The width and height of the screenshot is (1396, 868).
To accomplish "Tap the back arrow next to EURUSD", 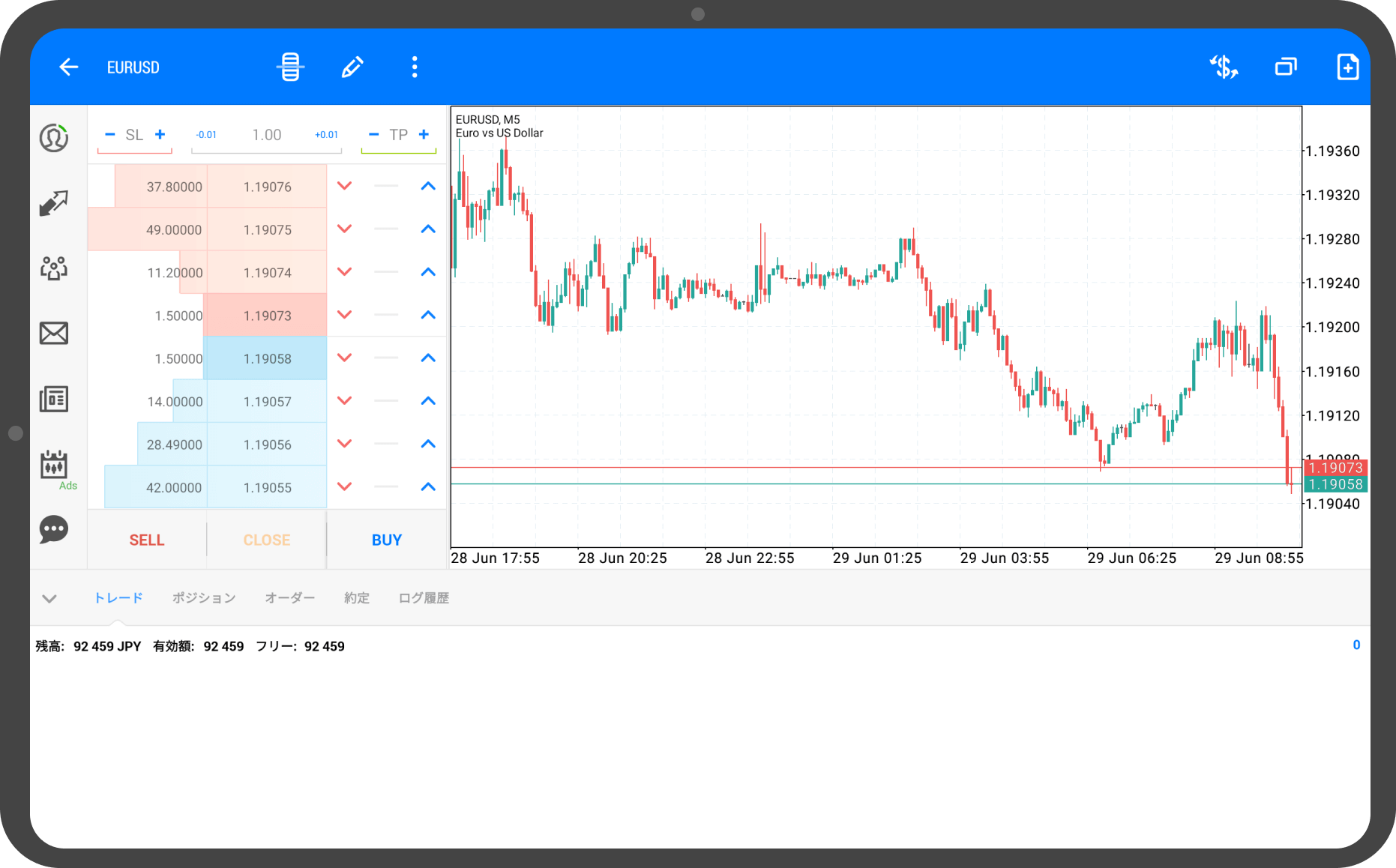I will coord(68,67).
